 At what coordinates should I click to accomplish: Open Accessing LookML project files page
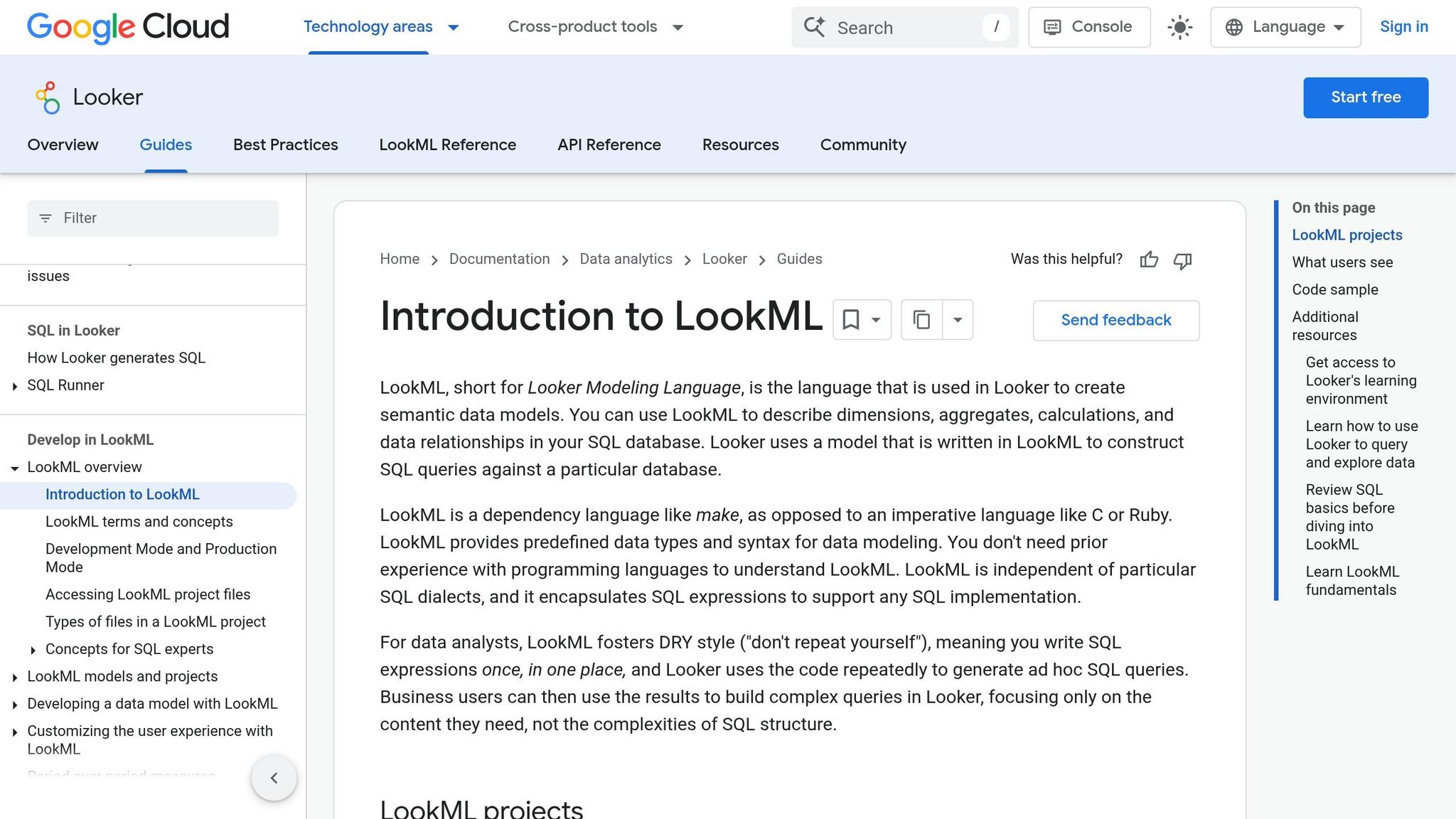pyautogui.click(x=148, y=594)
